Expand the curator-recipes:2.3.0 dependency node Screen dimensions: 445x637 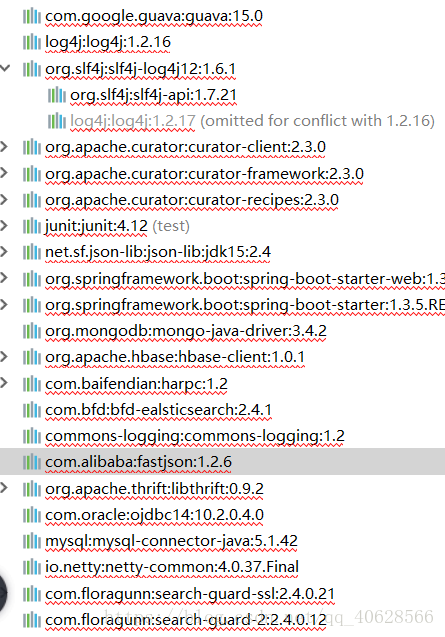(x=4, y=199)
